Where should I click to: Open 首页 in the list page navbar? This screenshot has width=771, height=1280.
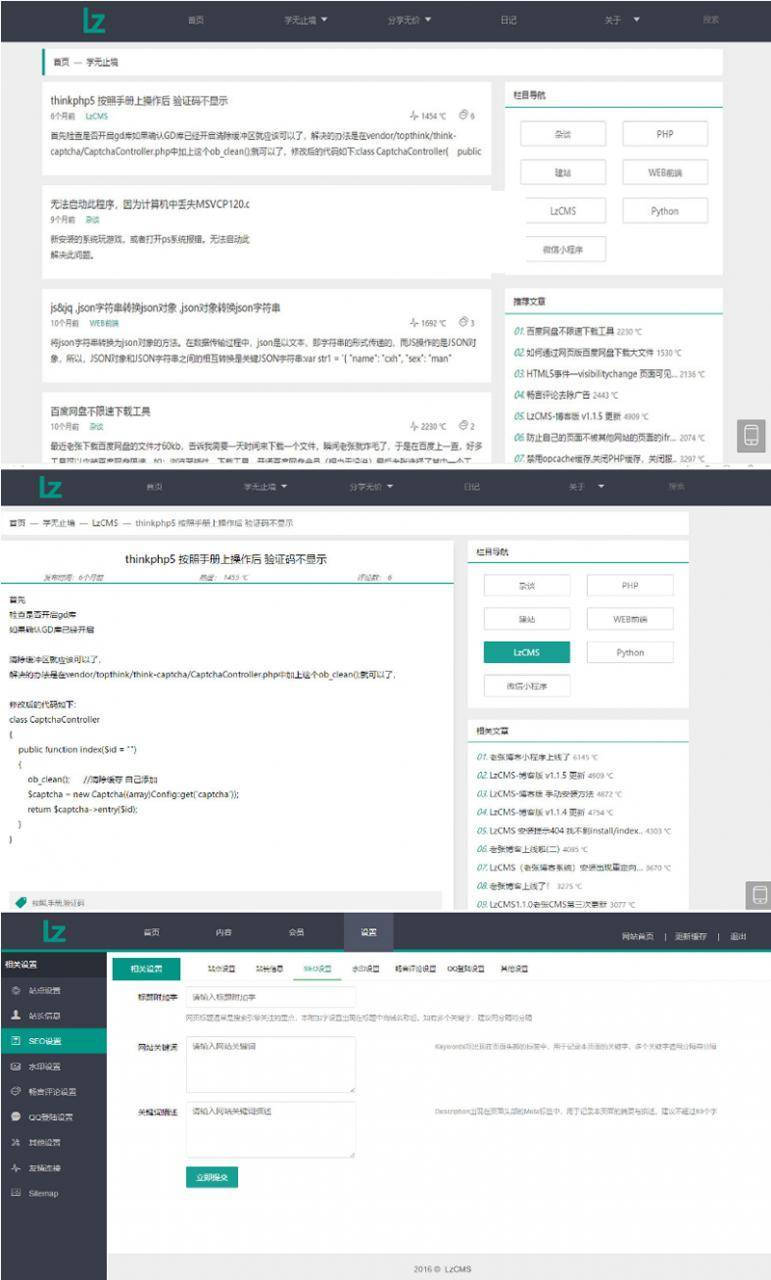coord(196,20)
